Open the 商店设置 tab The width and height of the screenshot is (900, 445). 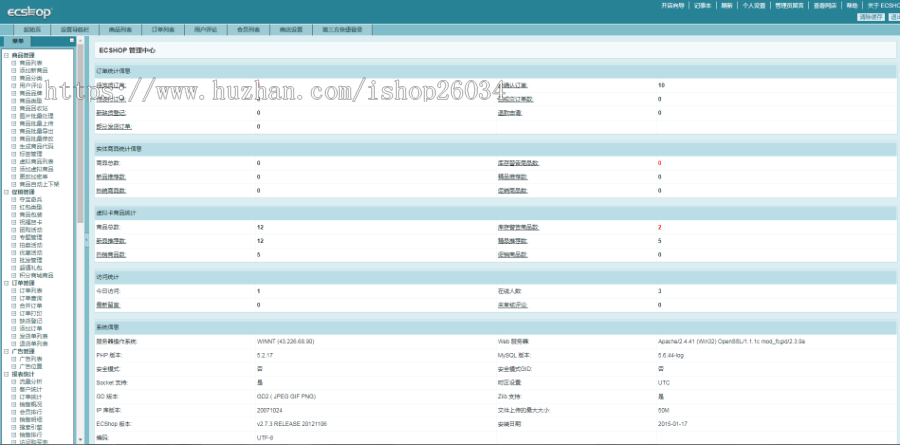[x=291, y=30]
